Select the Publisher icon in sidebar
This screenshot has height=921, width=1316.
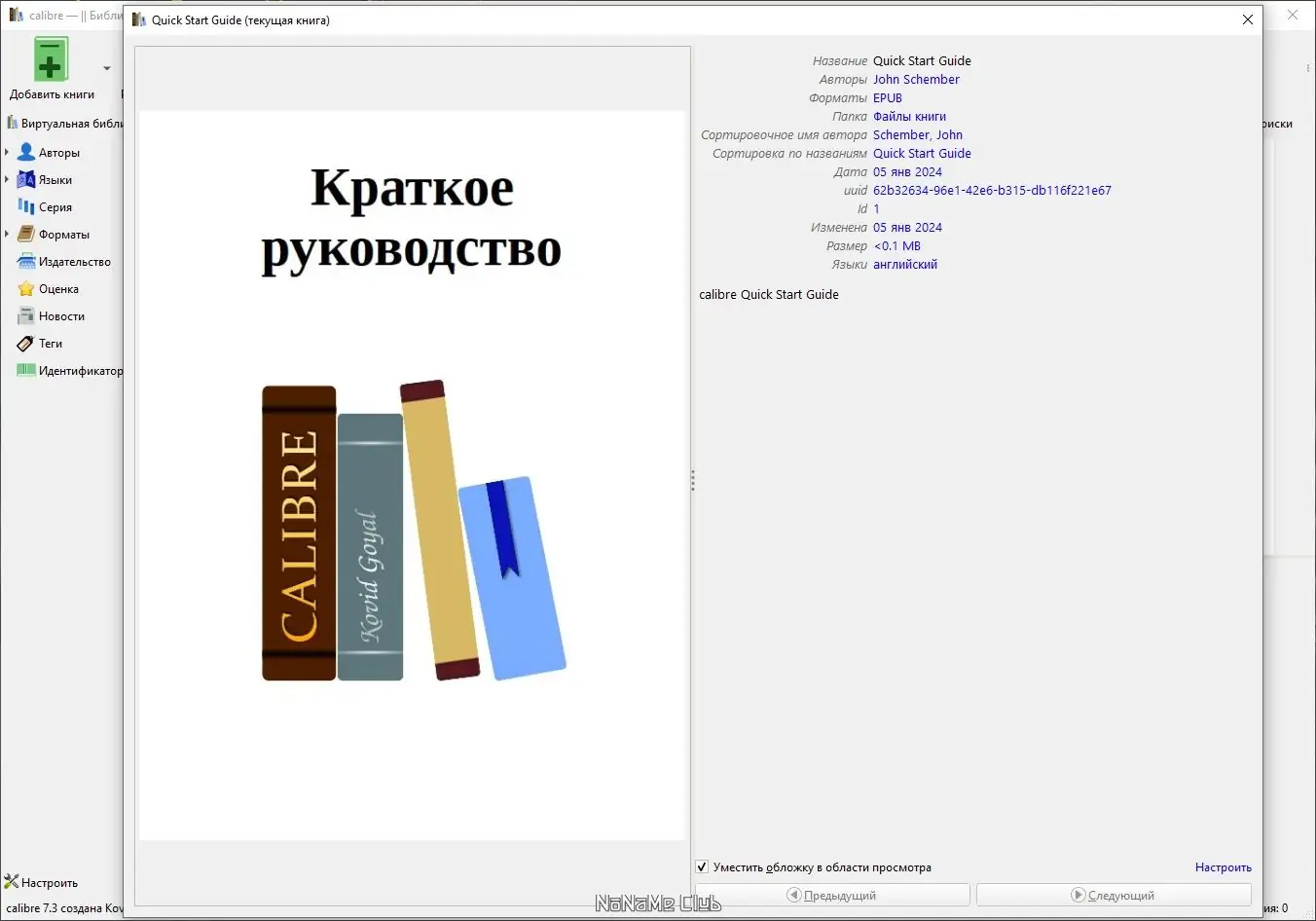(x=26, y=261)
